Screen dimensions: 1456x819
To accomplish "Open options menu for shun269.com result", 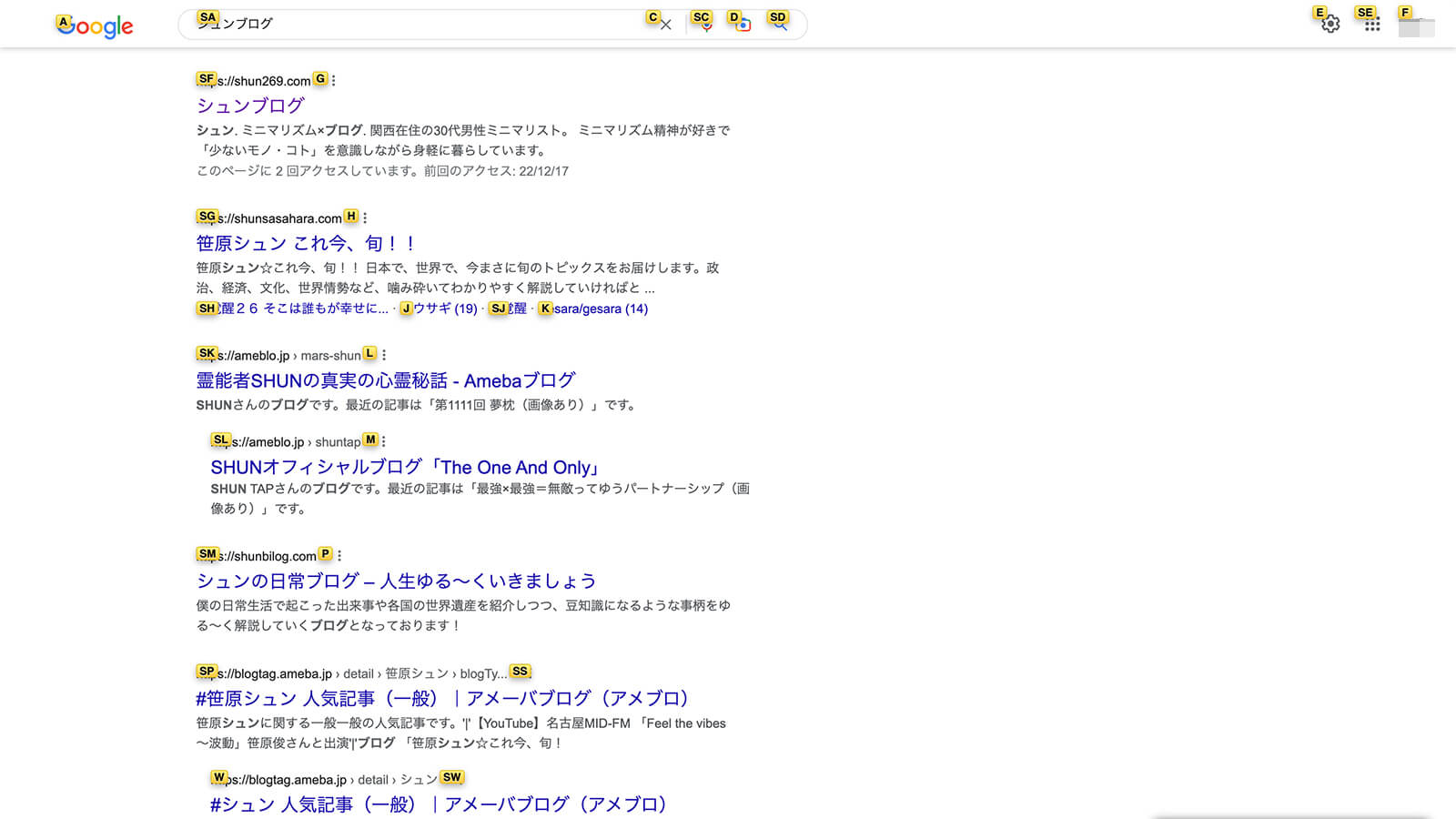I will [x=334, y=80].
